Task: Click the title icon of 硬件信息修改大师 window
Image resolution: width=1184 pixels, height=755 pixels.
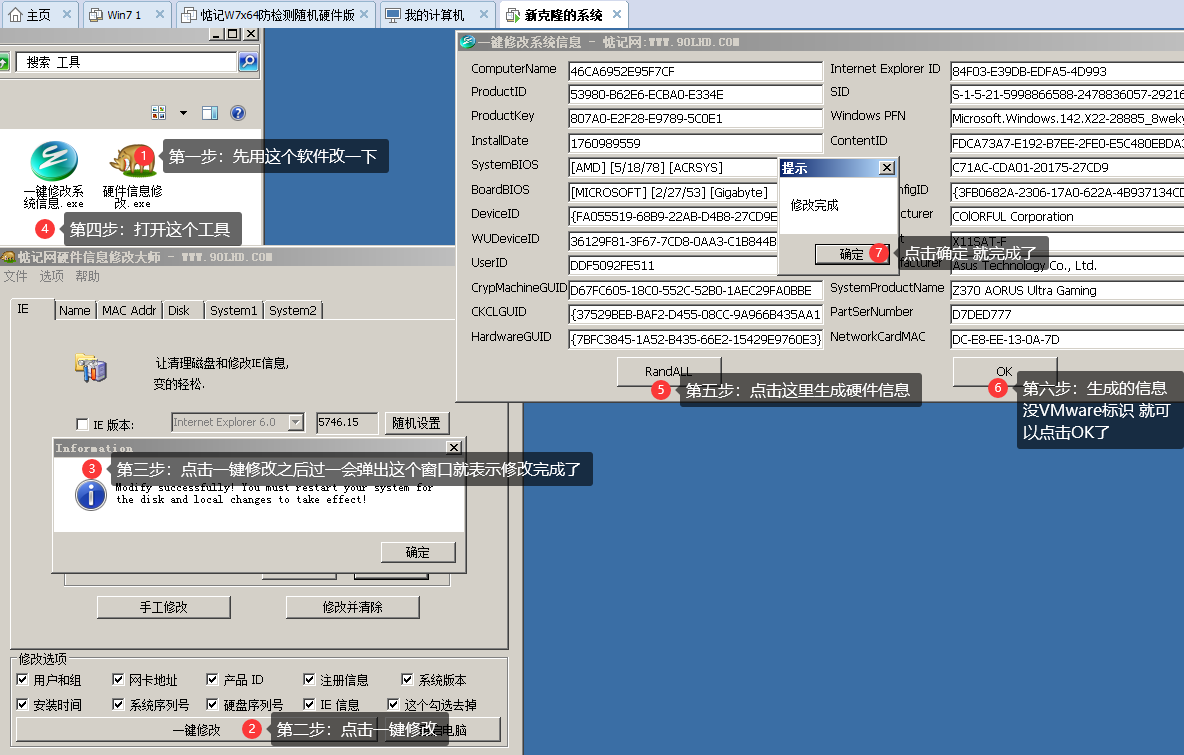Action: (8, 257)
